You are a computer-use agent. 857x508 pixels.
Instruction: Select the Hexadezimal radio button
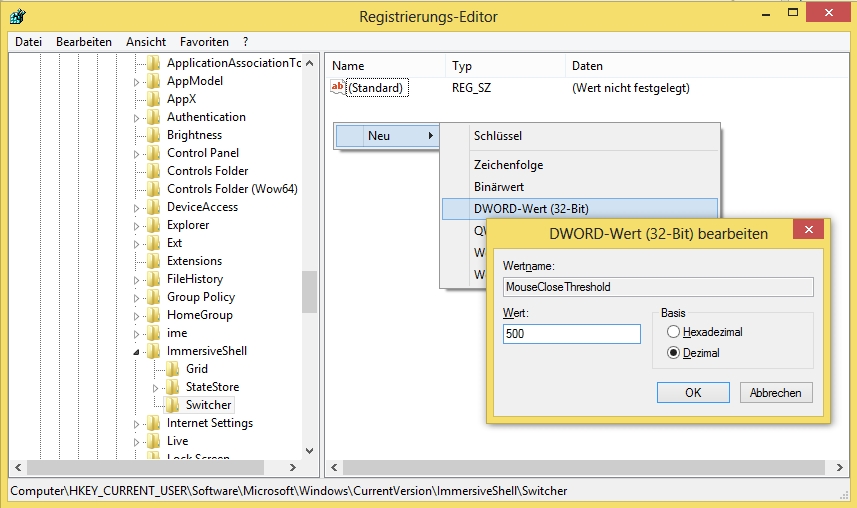(x=673, y=332)
